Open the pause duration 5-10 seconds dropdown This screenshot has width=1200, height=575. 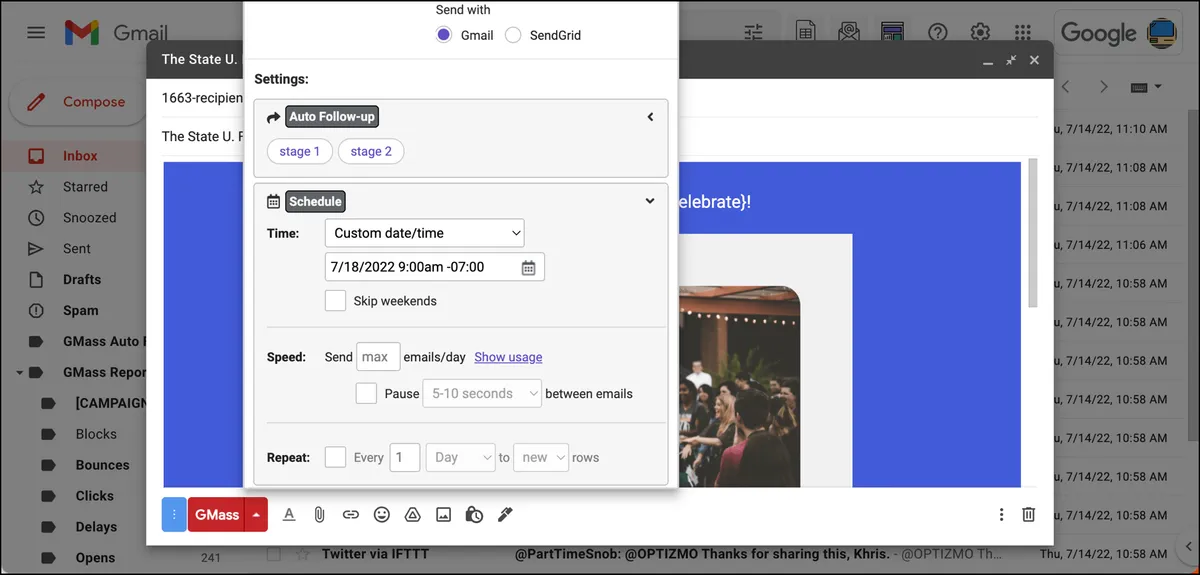(482, 393)
